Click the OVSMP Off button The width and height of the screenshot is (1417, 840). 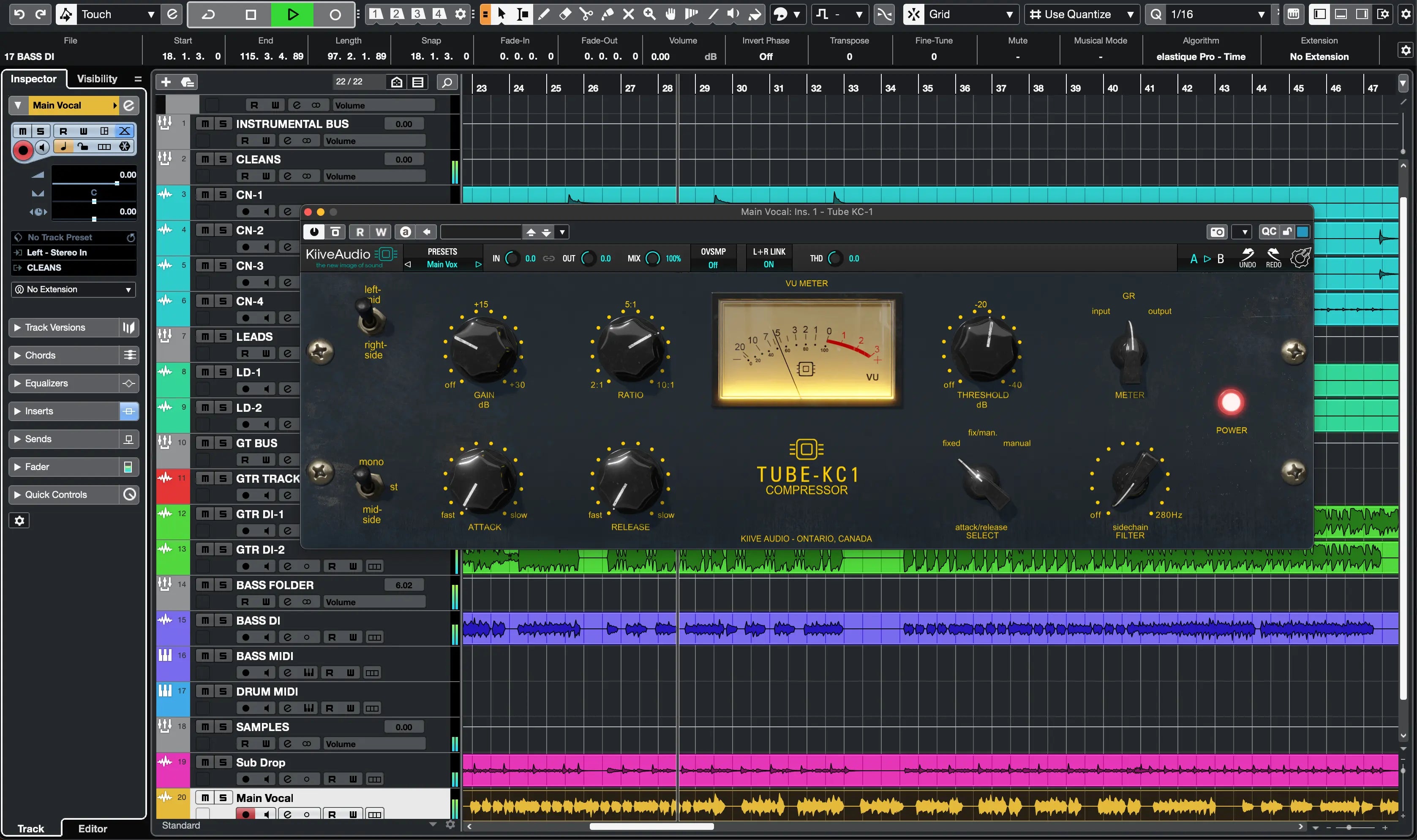pos(713,264)
